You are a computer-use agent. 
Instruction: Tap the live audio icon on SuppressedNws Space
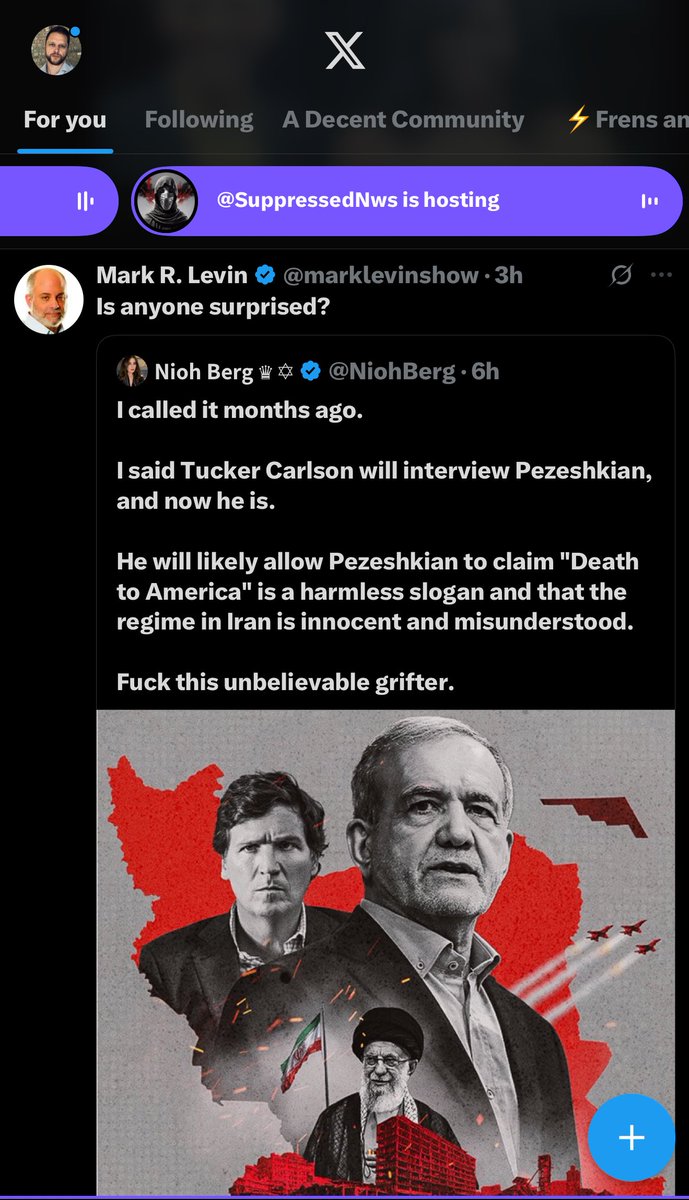649,201
